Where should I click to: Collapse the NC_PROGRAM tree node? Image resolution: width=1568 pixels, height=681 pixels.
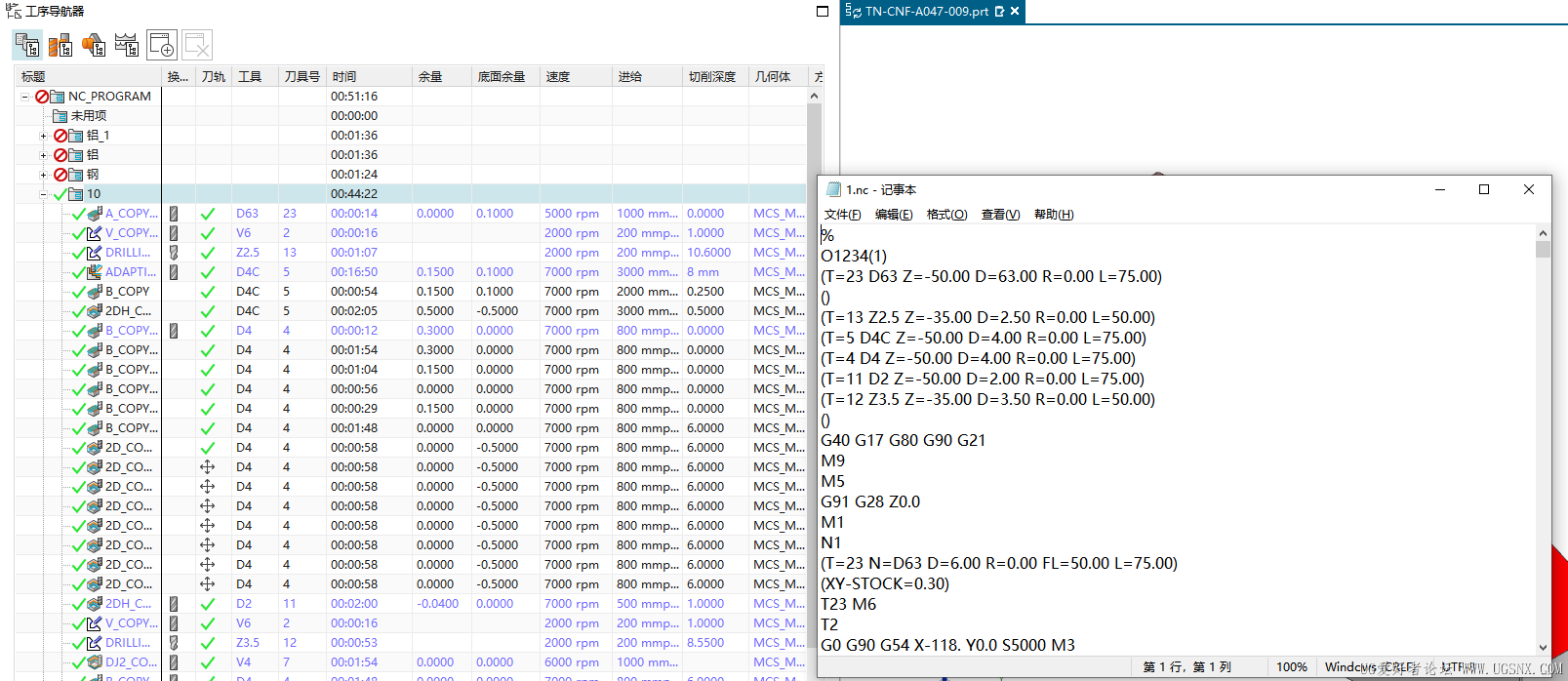[x=25, y=97]
